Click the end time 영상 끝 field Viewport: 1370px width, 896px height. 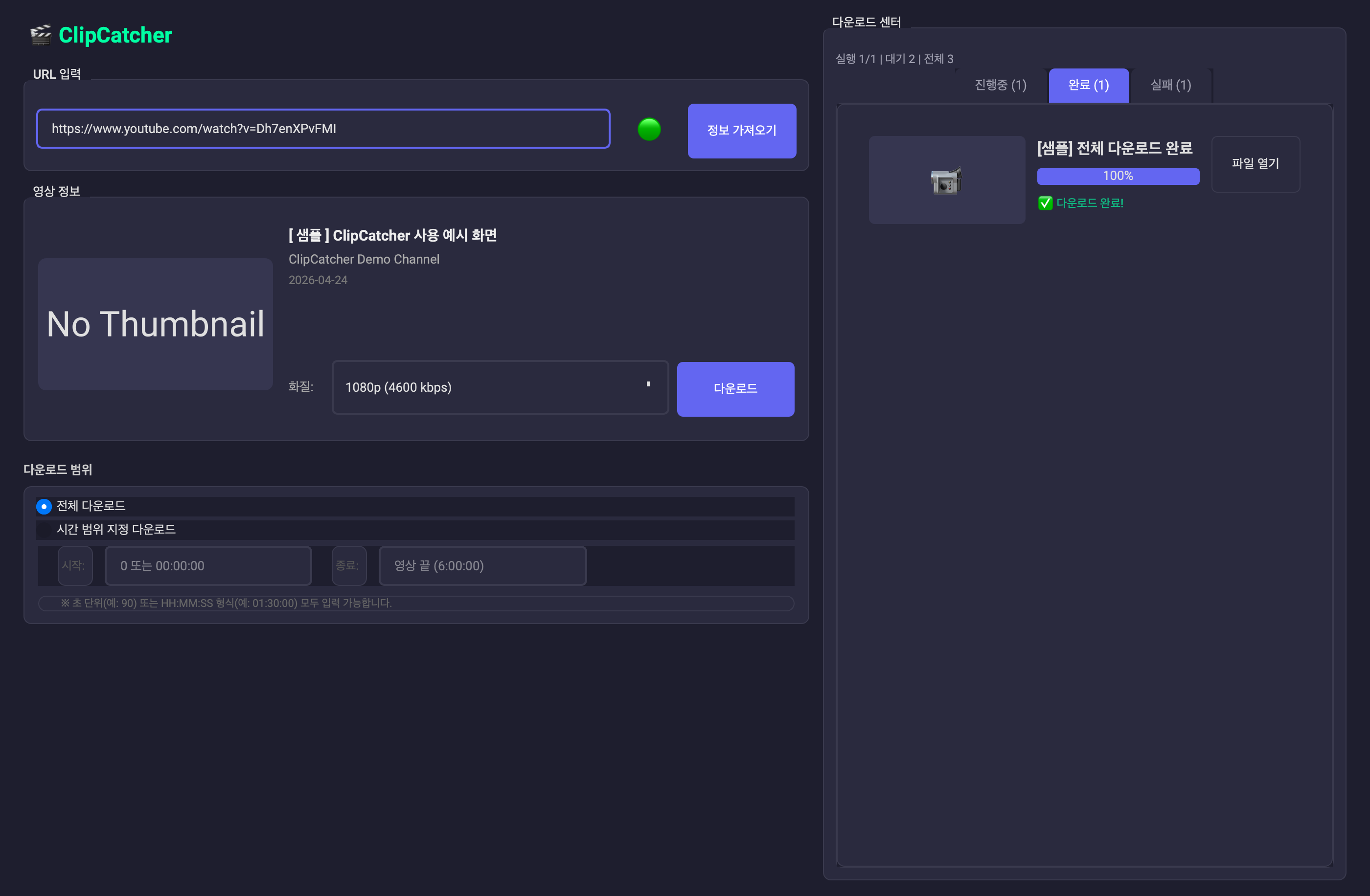pos(482,566)
